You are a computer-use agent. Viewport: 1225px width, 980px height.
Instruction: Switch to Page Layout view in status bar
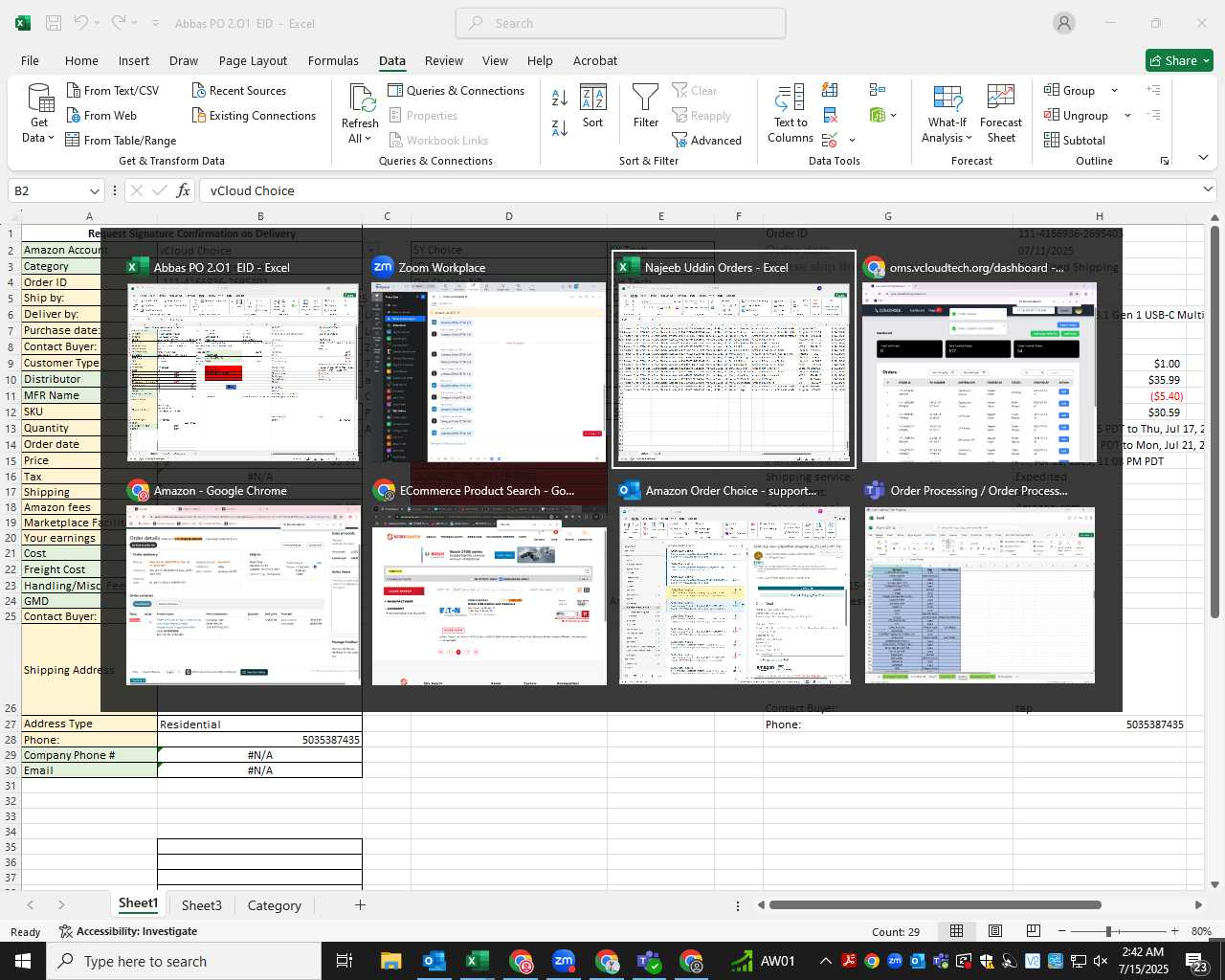tap(995, 931)
